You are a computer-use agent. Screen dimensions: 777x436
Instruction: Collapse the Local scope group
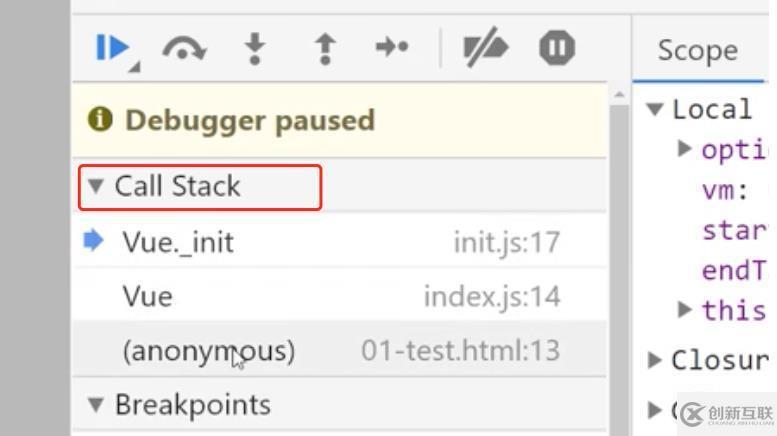click(x=655, y=109)
